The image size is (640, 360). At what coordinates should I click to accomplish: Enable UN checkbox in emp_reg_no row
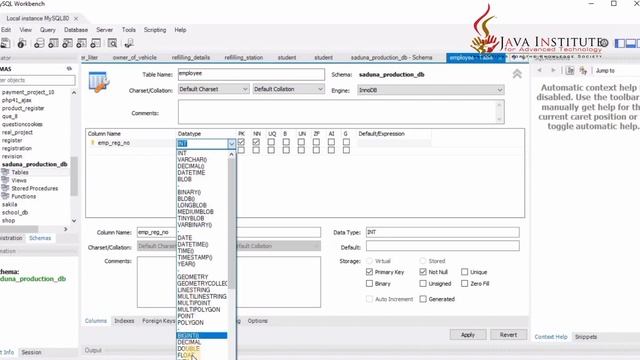click(301, 142)
